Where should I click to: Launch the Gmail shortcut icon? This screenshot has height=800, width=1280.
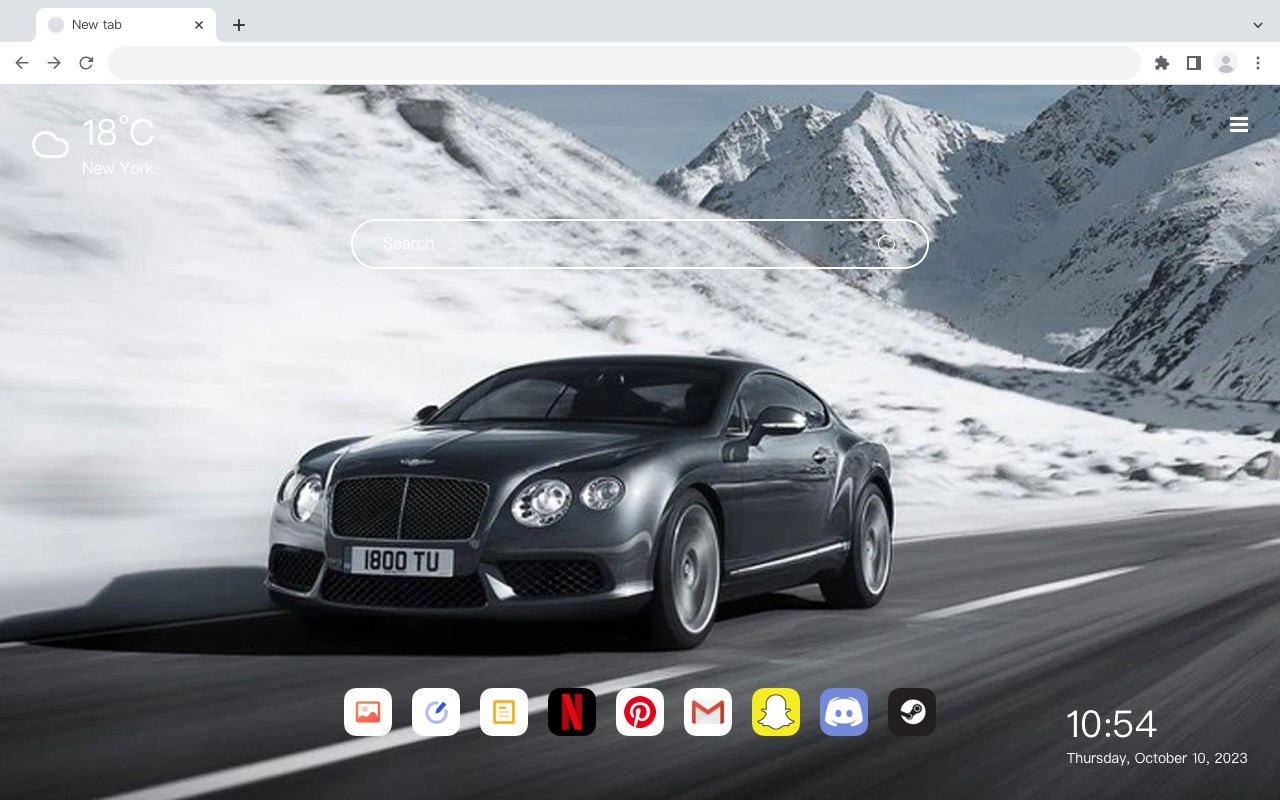click(x=708, y=712)
